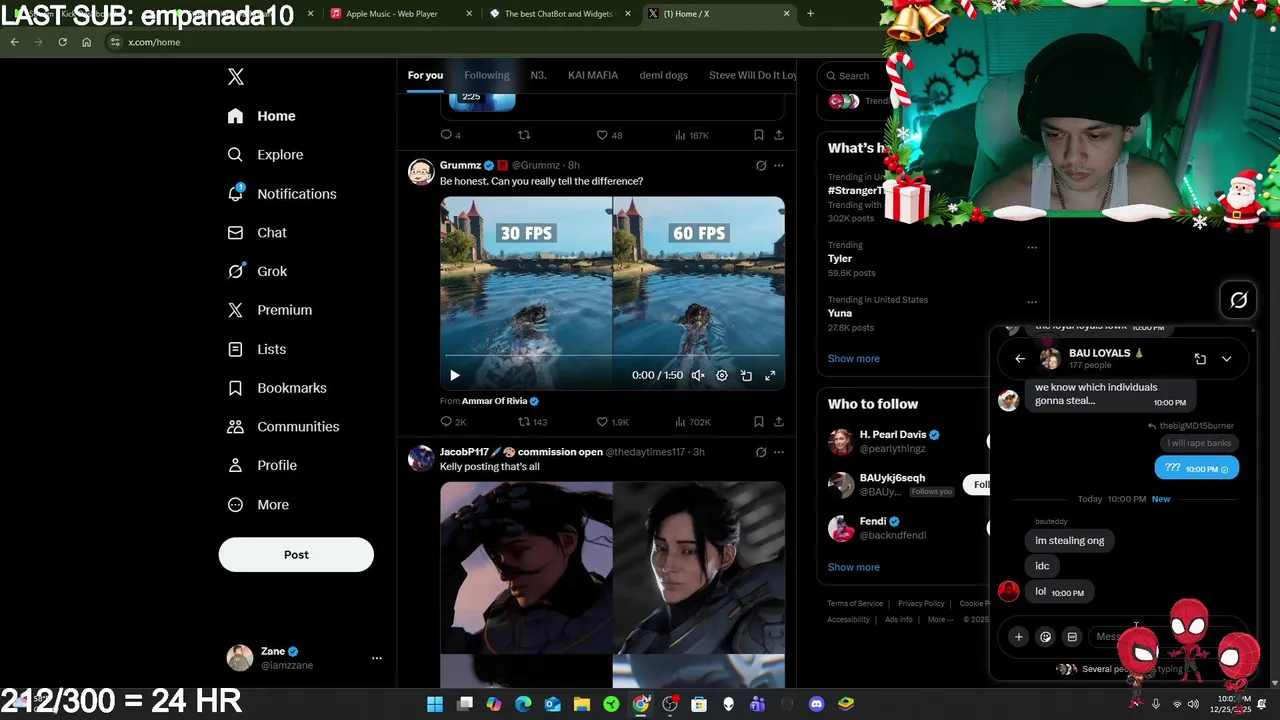
Task: Like the post showing 48 likes
Action: tap(609, 135)
